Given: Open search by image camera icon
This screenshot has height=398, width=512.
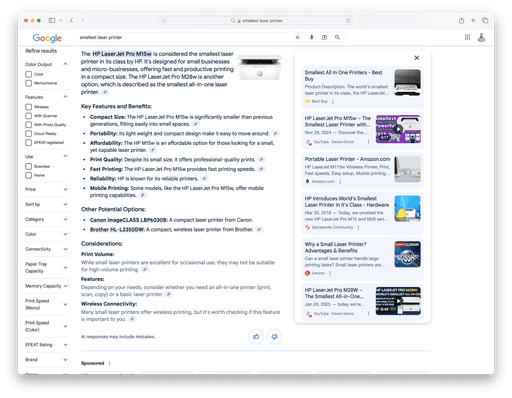Looking at the screenshot, I should pos(324,37).
